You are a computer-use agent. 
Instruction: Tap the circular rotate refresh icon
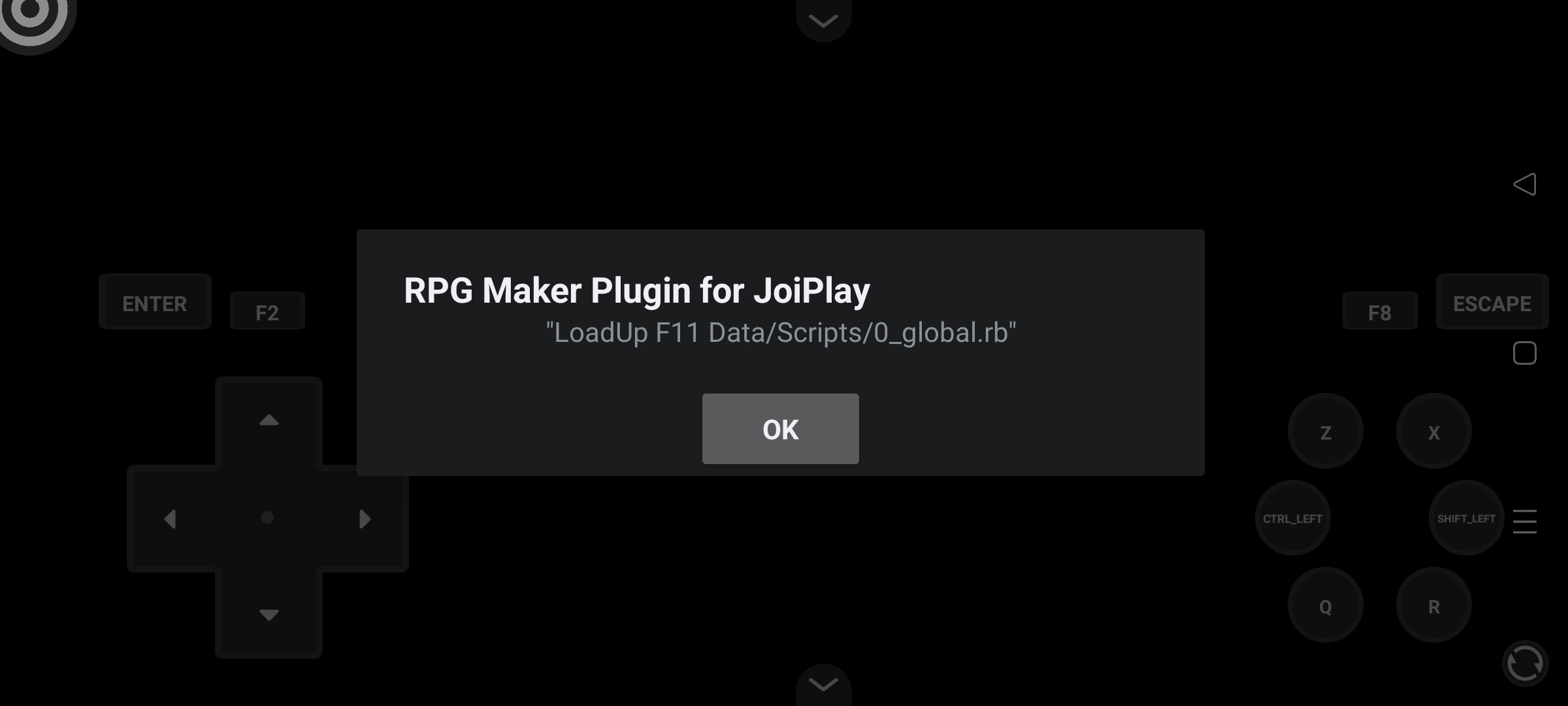[x=1526, y=664]
